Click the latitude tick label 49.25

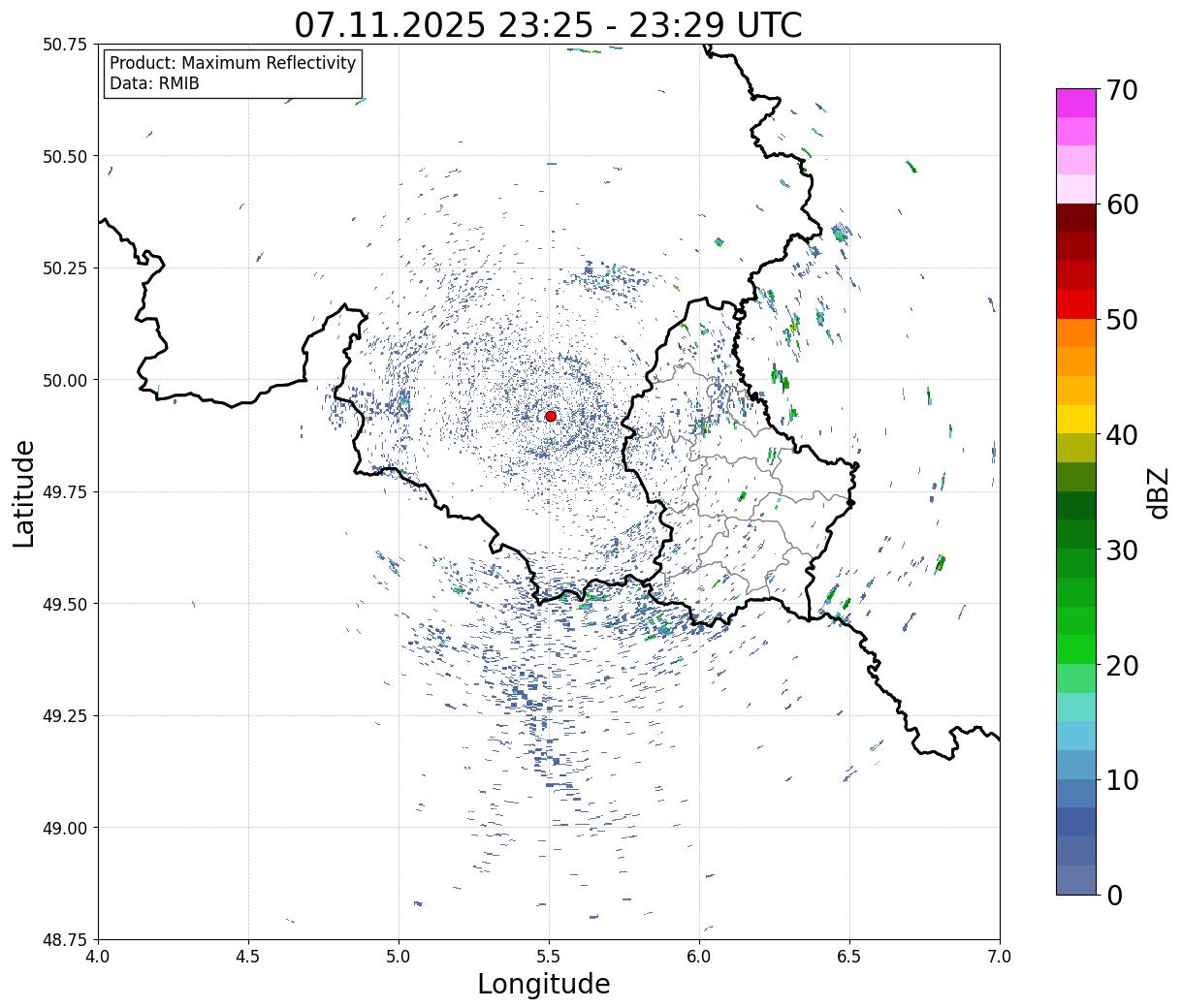click(x=67, y=716)
